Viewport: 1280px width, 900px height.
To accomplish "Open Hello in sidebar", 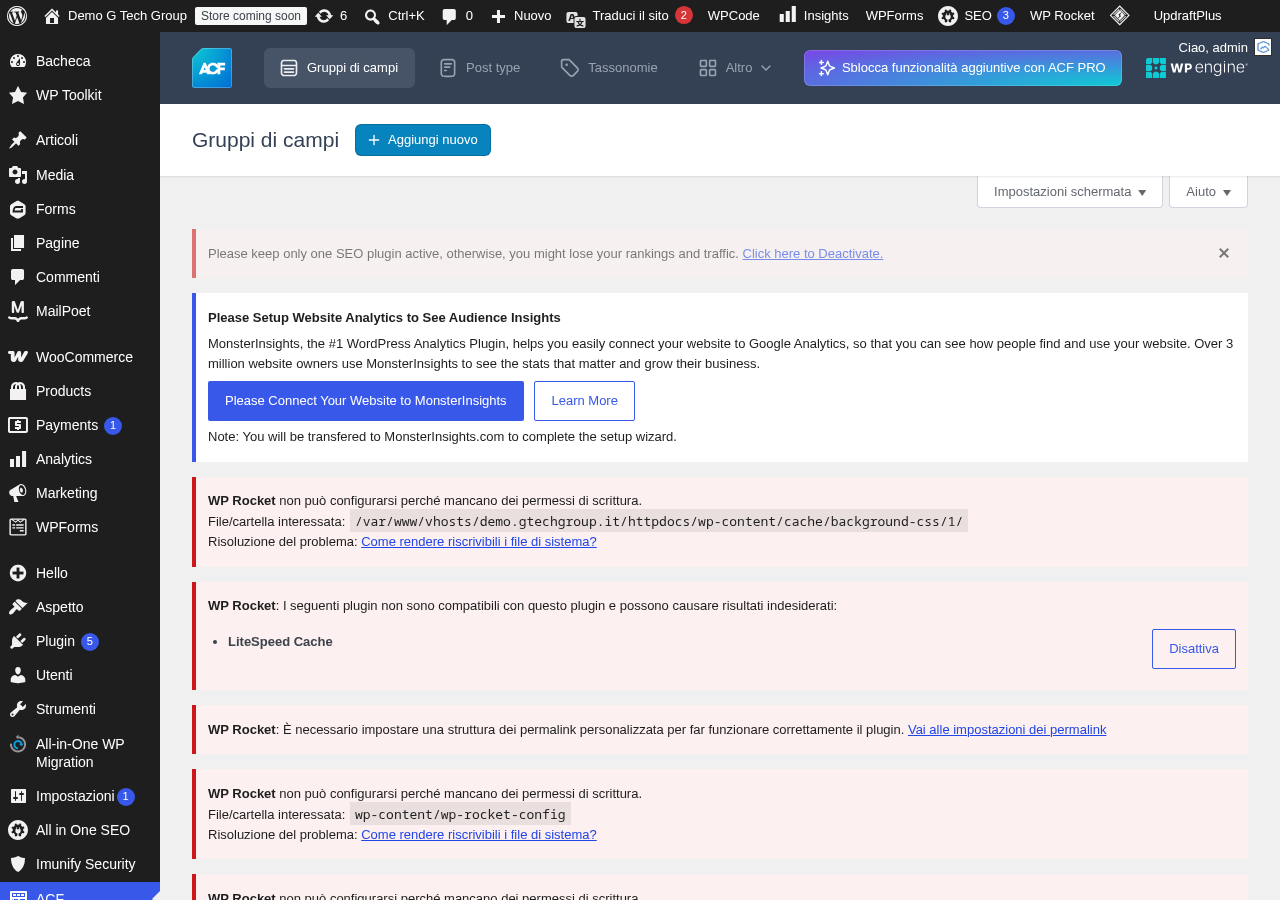I will [80, 573].
